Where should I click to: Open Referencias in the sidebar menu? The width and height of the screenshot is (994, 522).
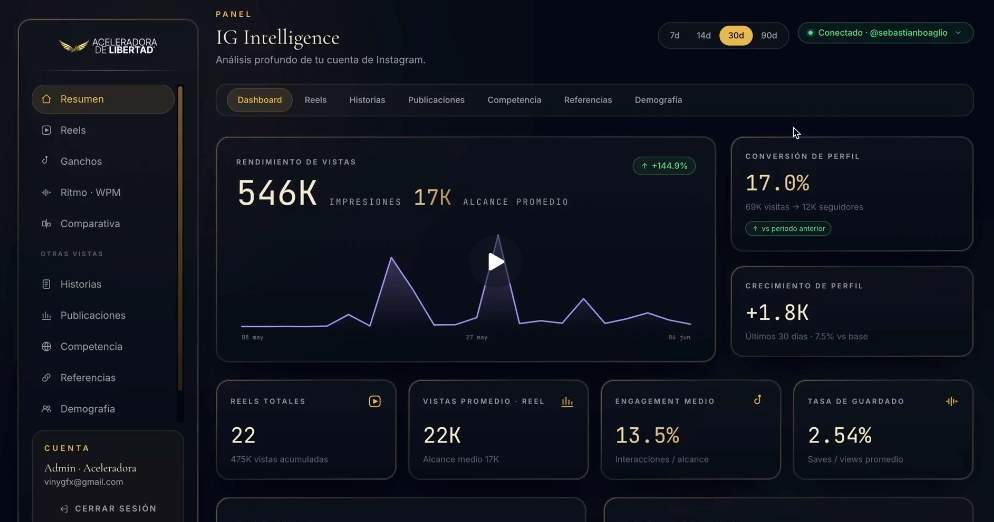click(x=103, y=377)
